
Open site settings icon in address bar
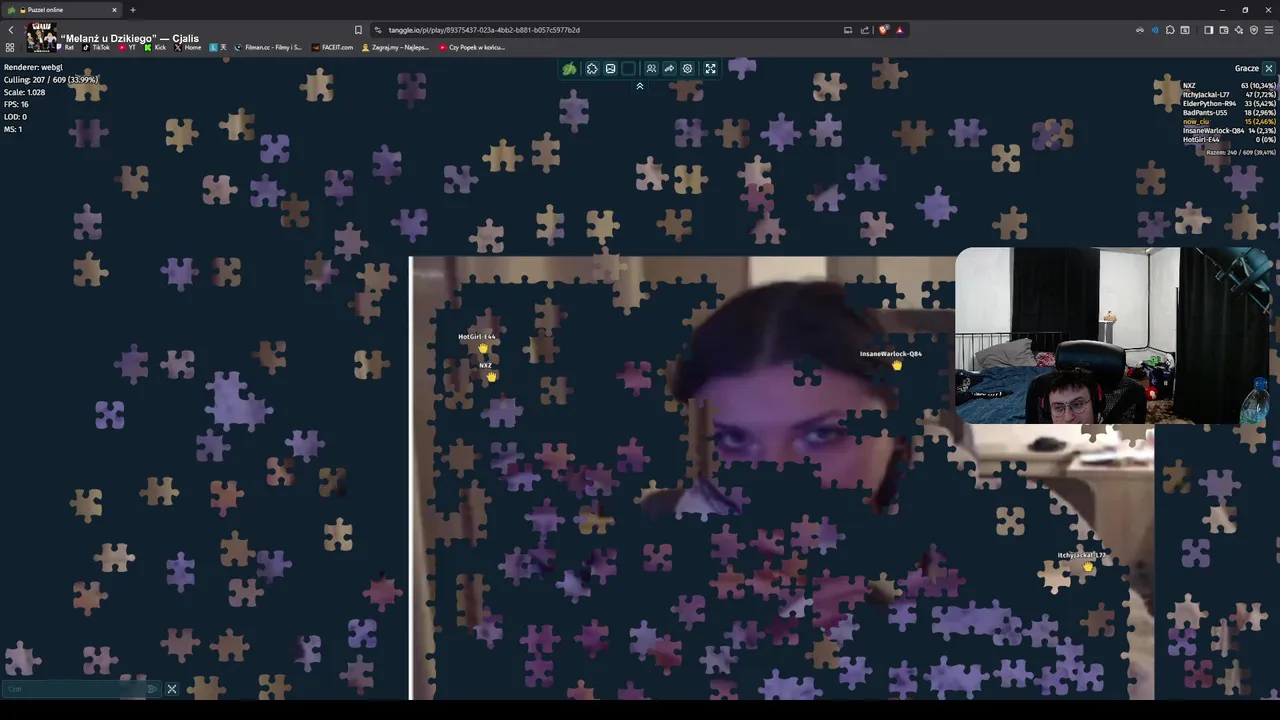(x=378, y=30)
